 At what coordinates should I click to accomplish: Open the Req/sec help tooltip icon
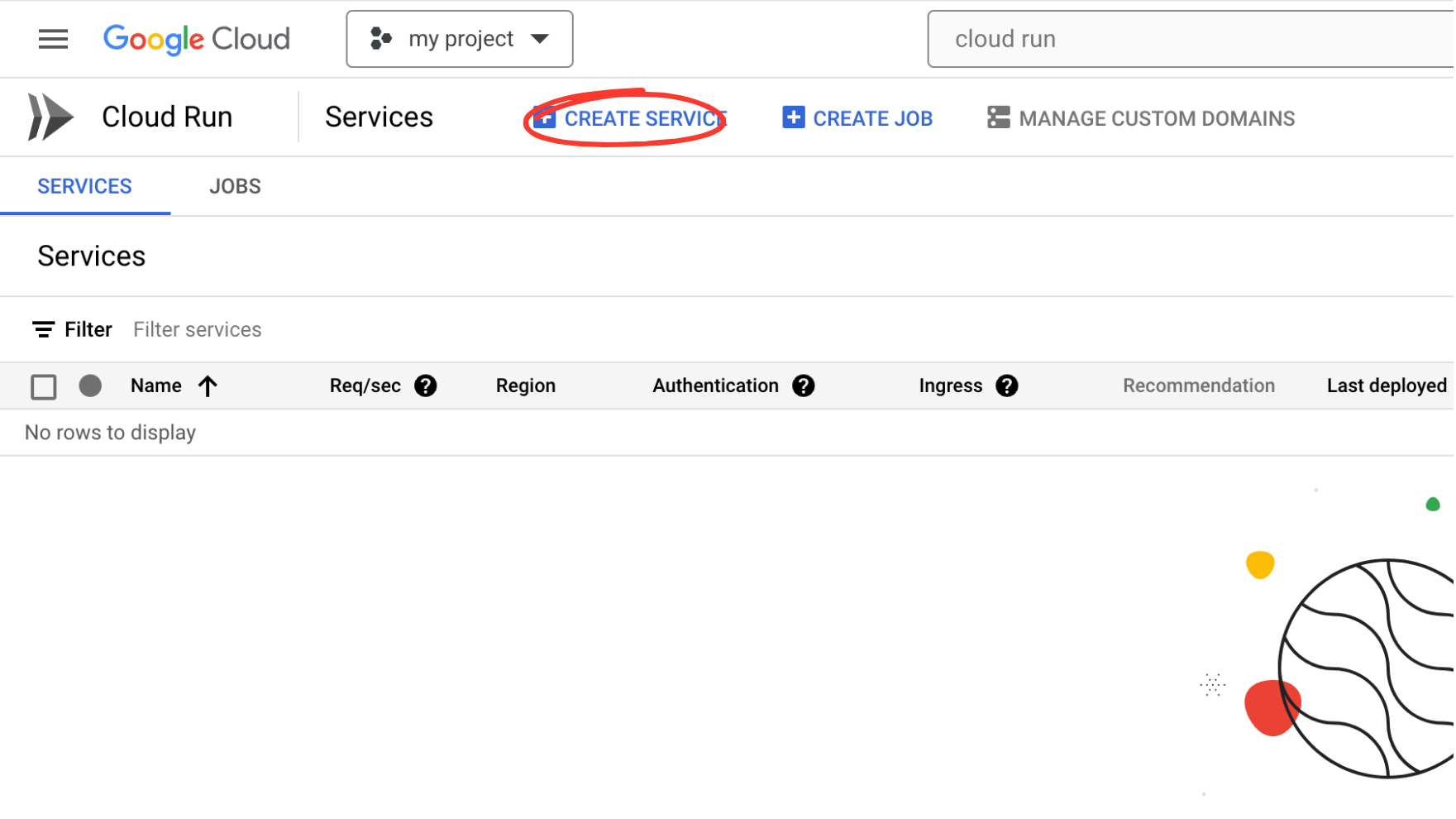[425, 386]
